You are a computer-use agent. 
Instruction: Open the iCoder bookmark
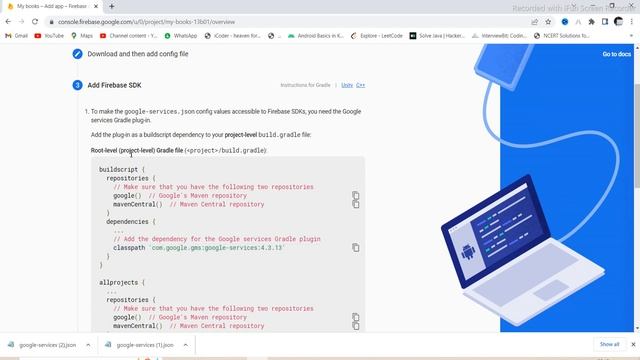[x=233, y=36]
